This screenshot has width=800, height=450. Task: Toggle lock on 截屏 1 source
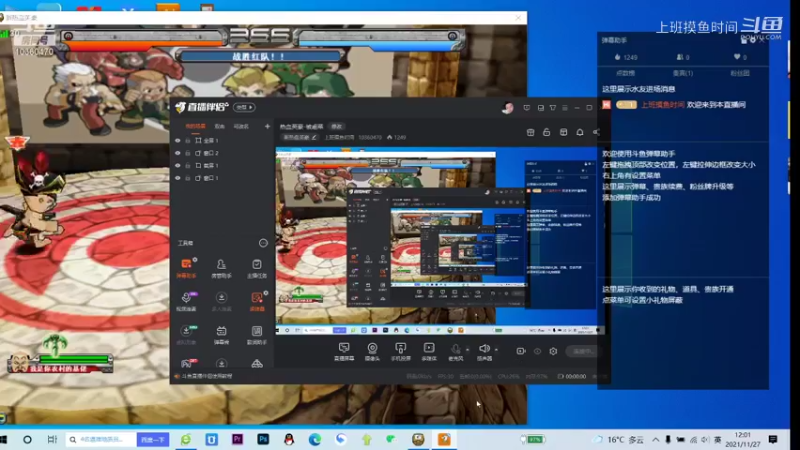click(188, 166)
